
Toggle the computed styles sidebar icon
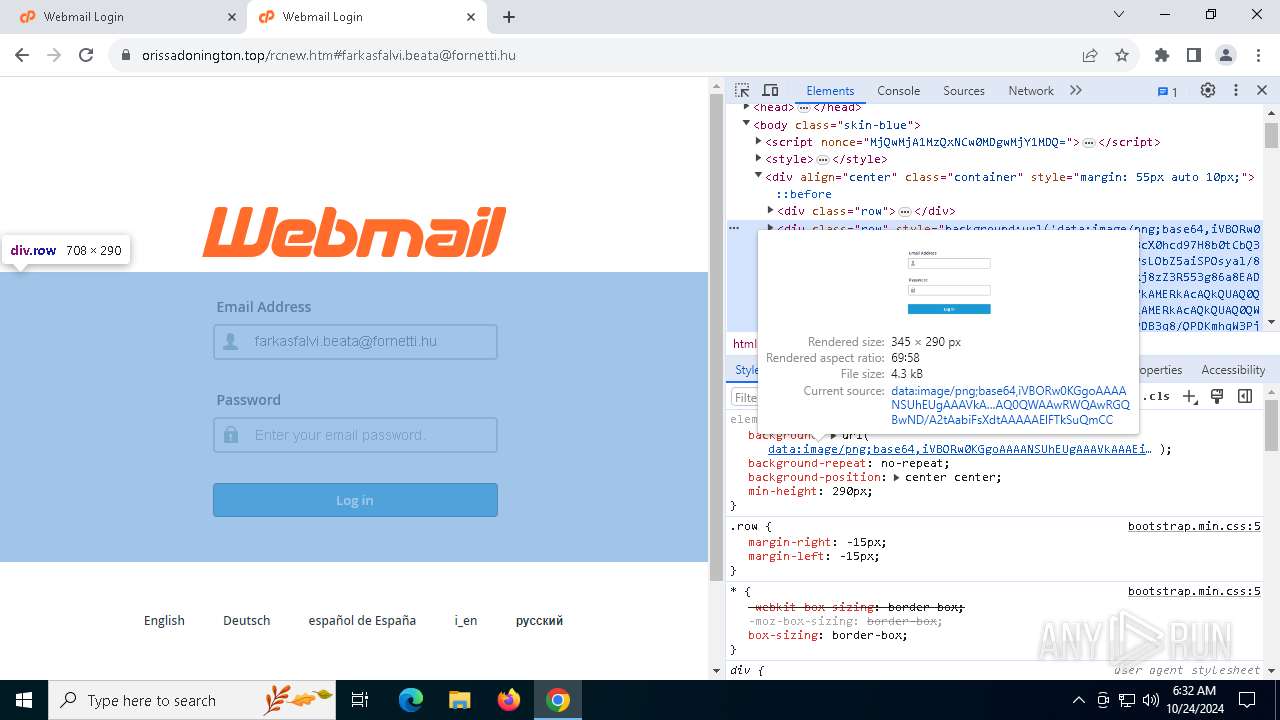(1245, 396)
